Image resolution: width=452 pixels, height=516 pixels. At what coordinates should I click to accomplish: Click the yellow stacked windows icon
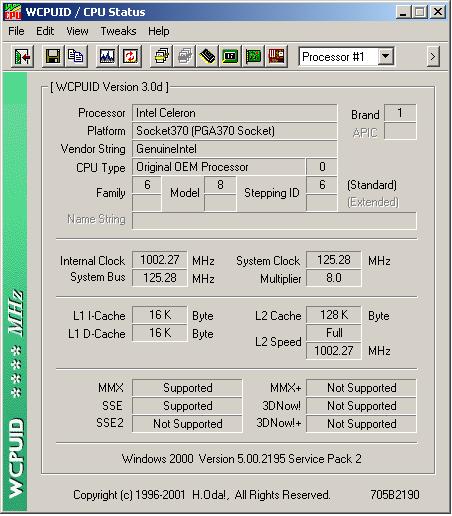click(161, 57)
